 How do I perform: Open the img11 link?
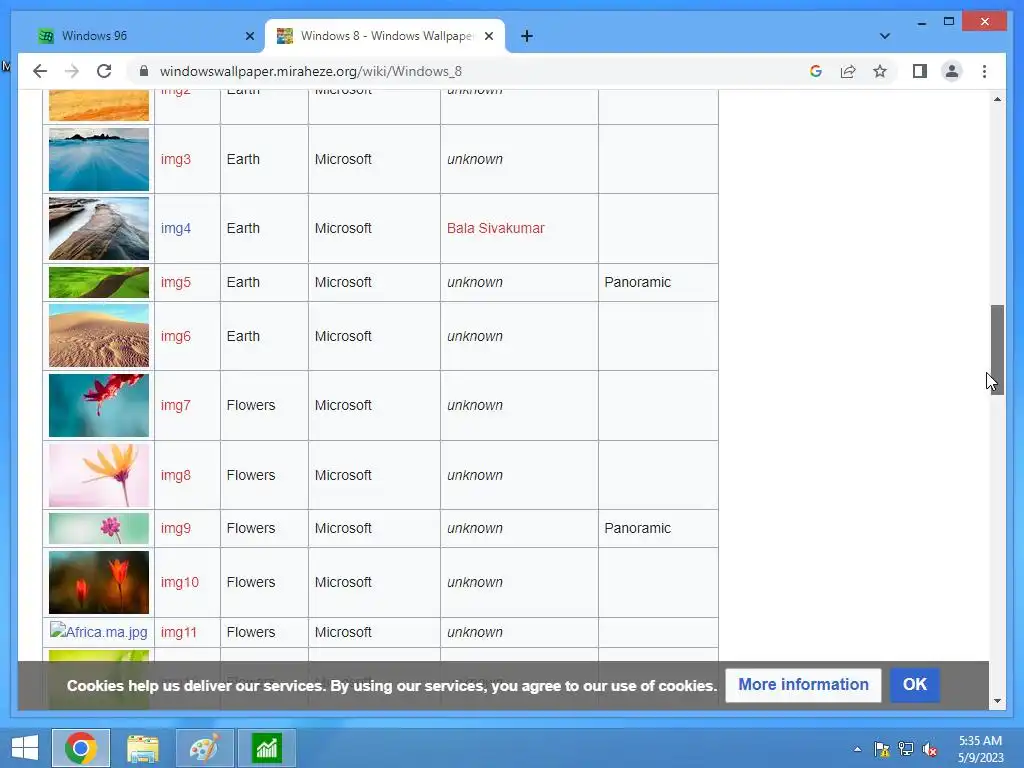pyautogui.click(x=178, y=632)
